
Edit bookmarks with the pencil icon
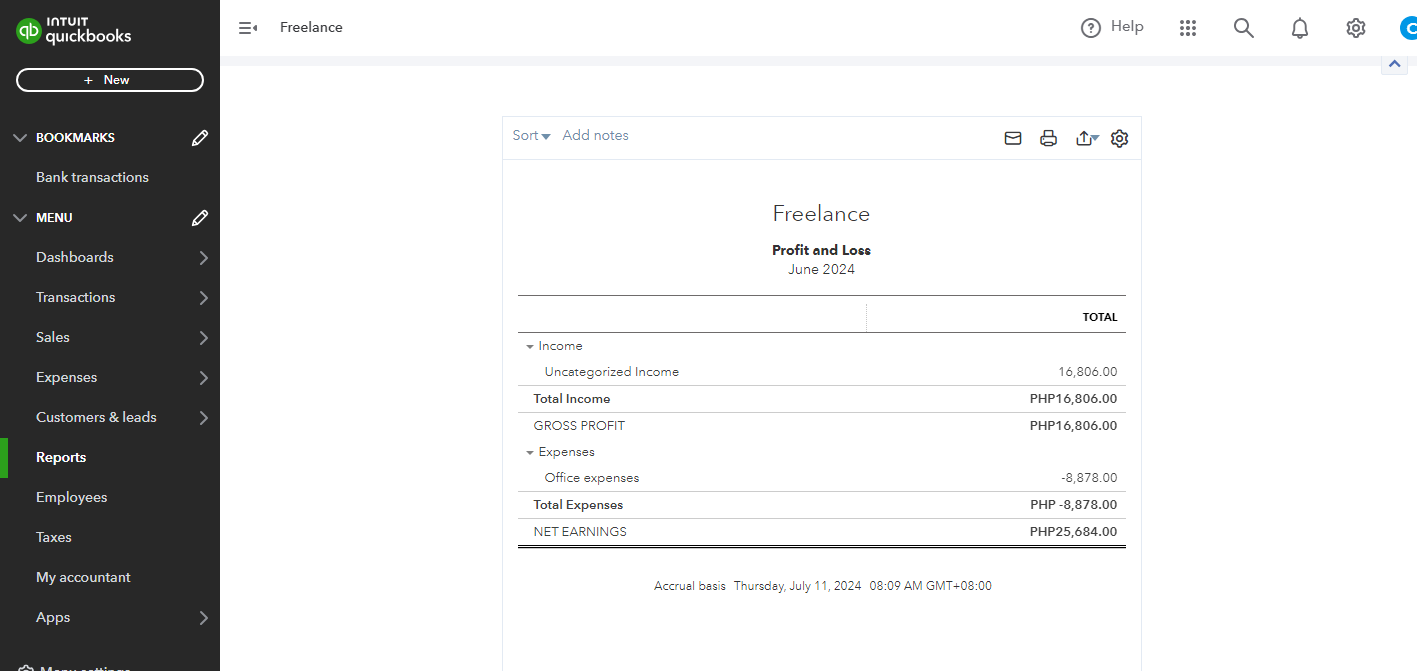(x=200, y=138)
